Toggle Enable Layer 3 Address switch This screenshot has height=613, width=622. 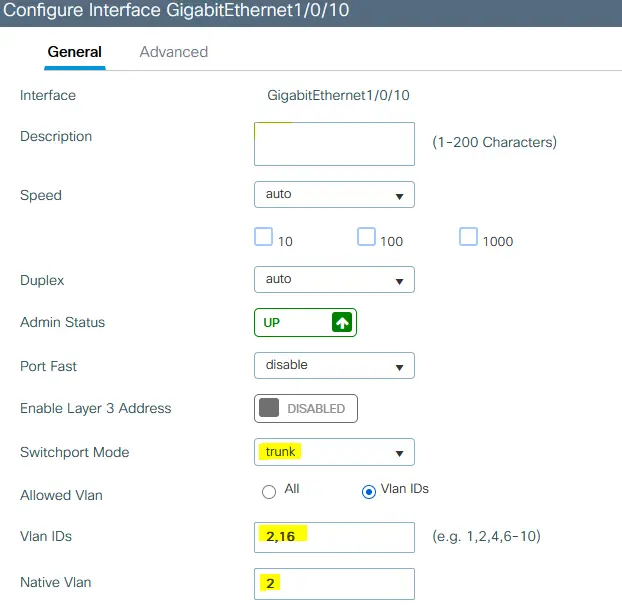(x=306, y=408)
